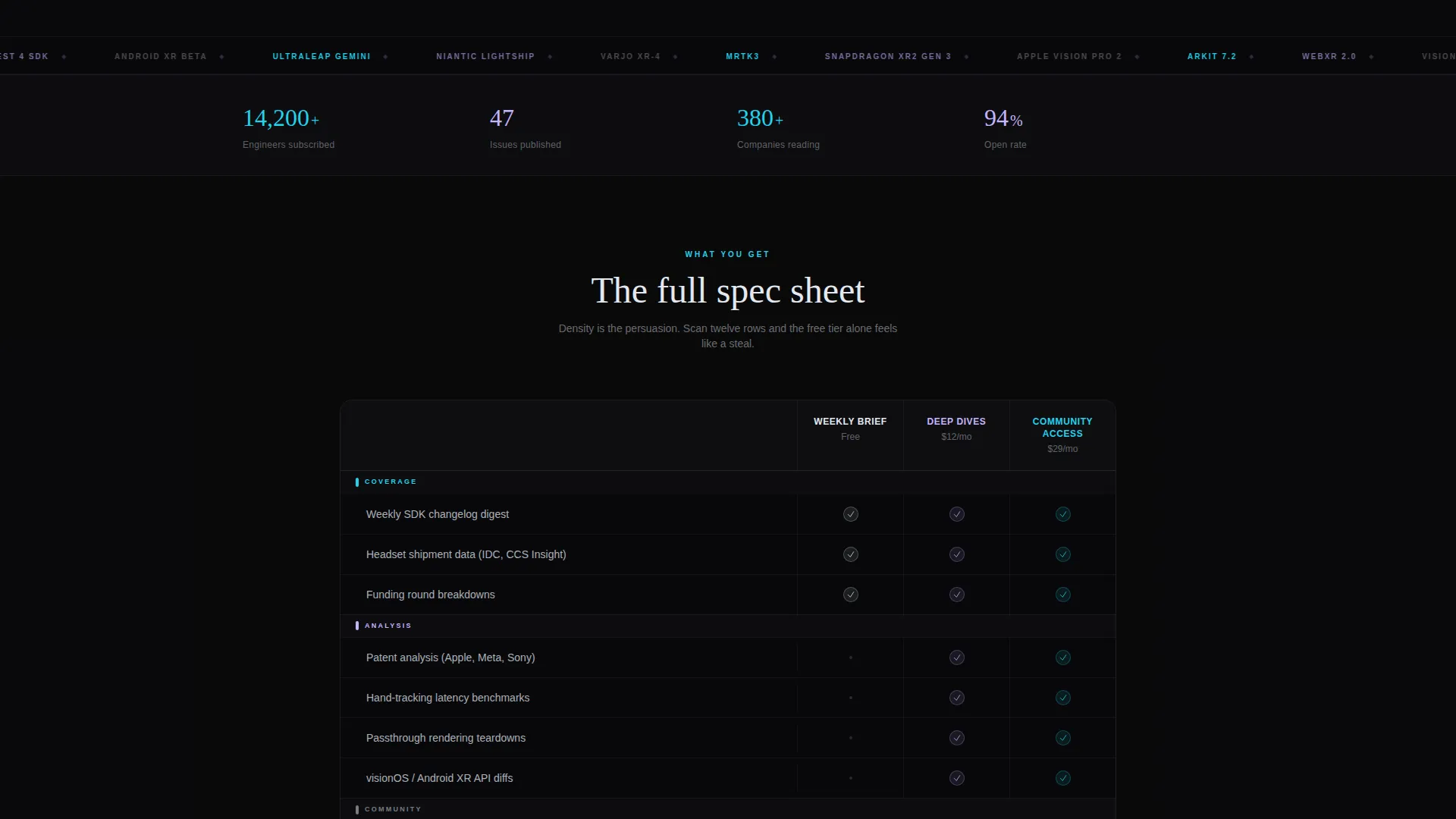Click Deep Dives checkmark for Patent analysis row

tap(956, 657)
